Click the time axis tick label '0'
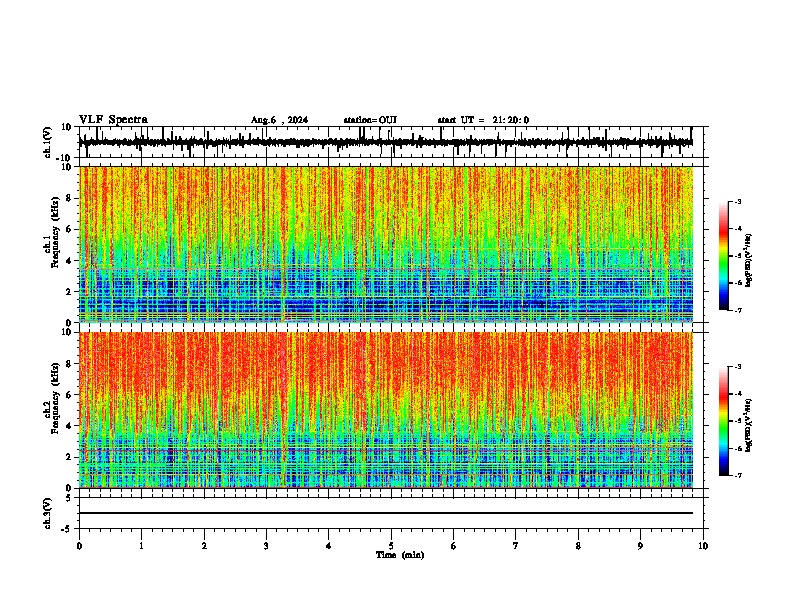Screen dimensions: 792x612 coord(79,546)
